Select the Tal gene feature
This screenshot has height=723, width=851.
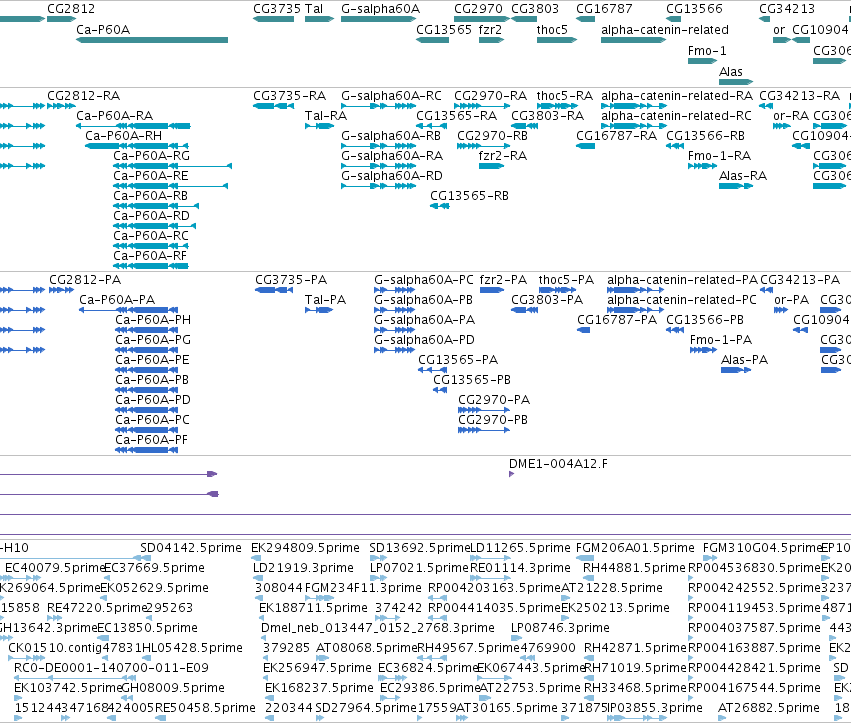(x=319, y=19)
